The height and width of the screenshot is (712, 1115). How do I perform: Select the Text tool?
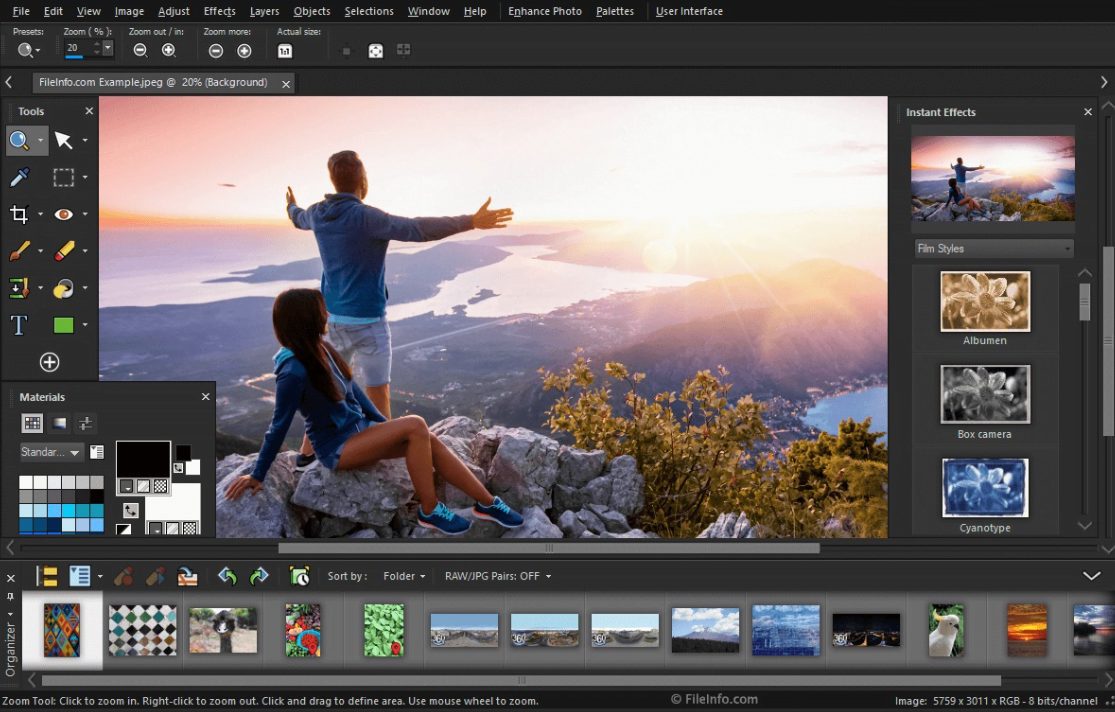coord(18,324)
